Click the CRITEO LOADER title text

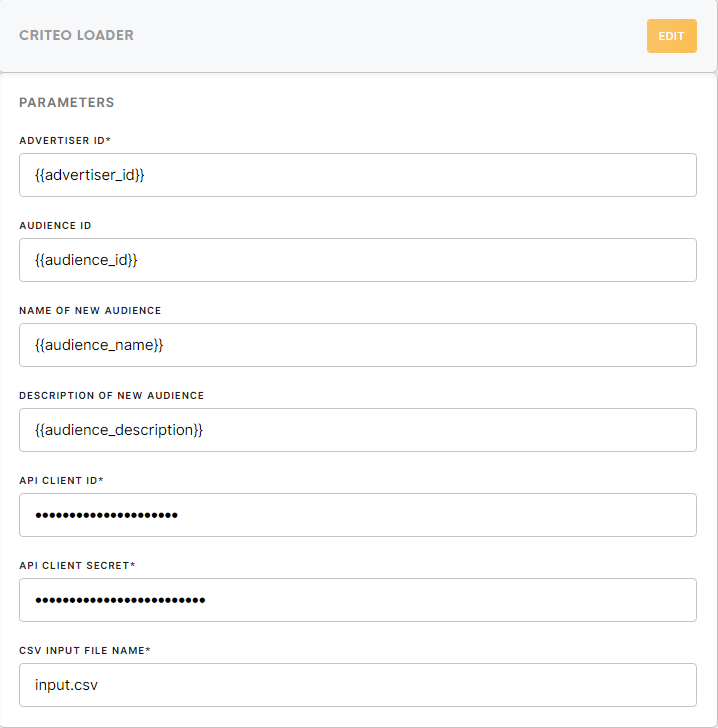coord(76,35)
